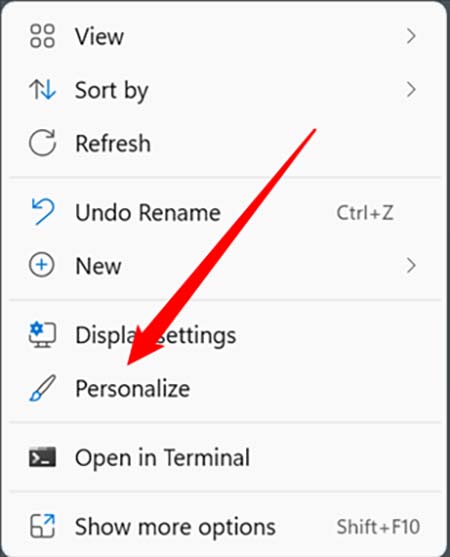Open Show more options entry
Viewport: 450px width, 557px height.
pyautogui.click(x=225, y=526)
